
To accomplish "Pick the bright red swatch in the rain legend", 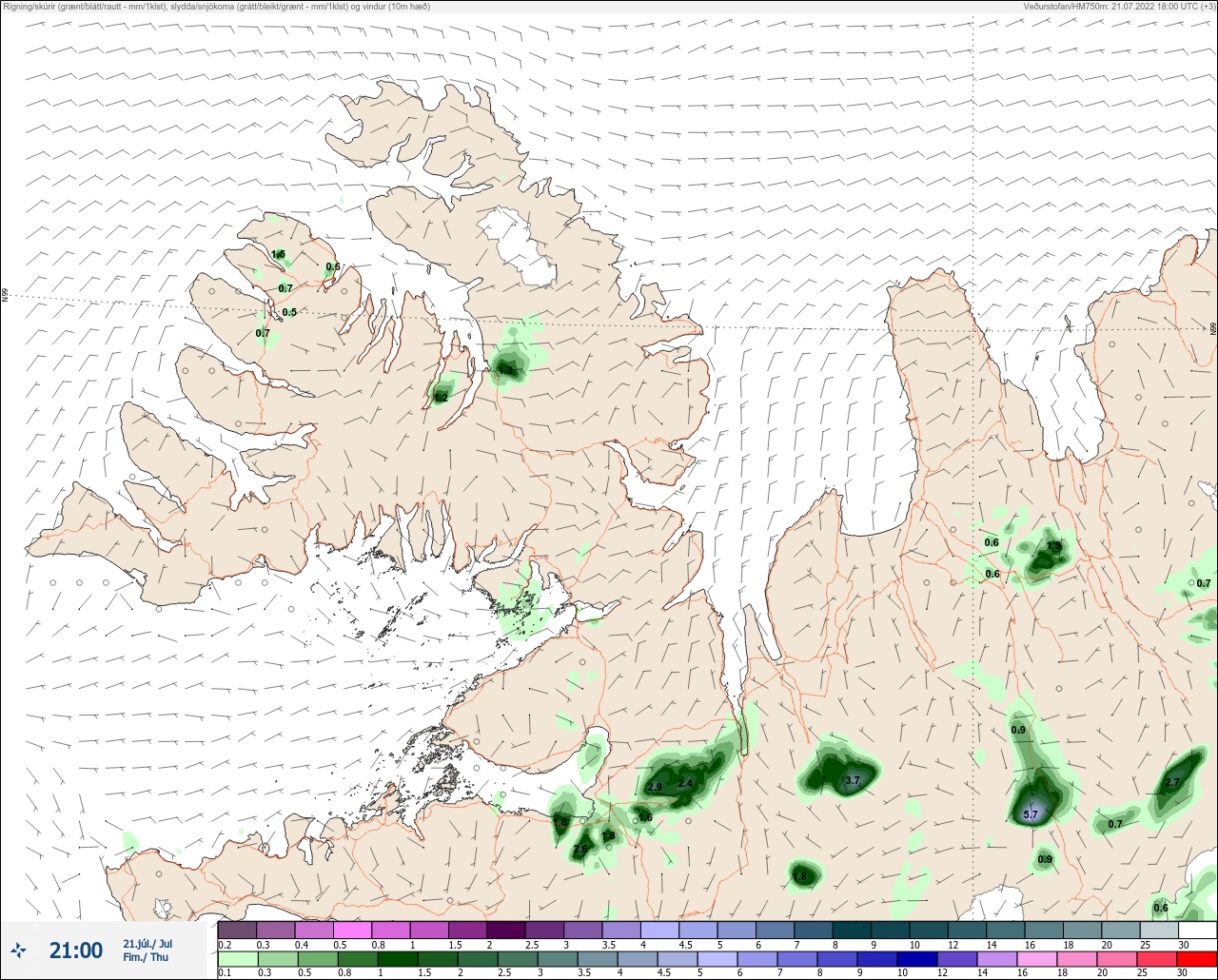I will [1196, 958].
